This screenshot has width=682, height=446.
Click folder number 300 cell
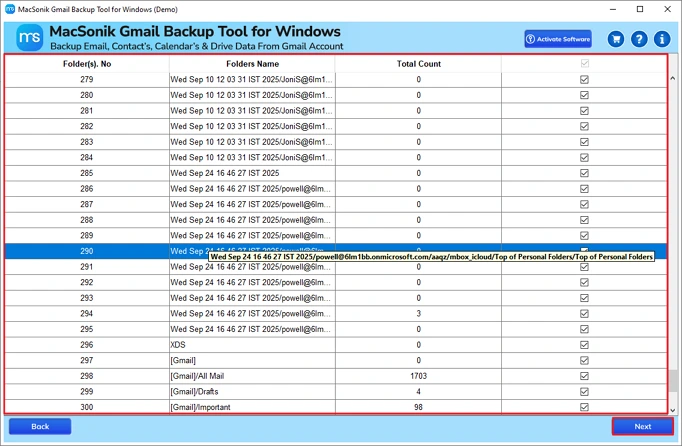click(x=87, y=407)
